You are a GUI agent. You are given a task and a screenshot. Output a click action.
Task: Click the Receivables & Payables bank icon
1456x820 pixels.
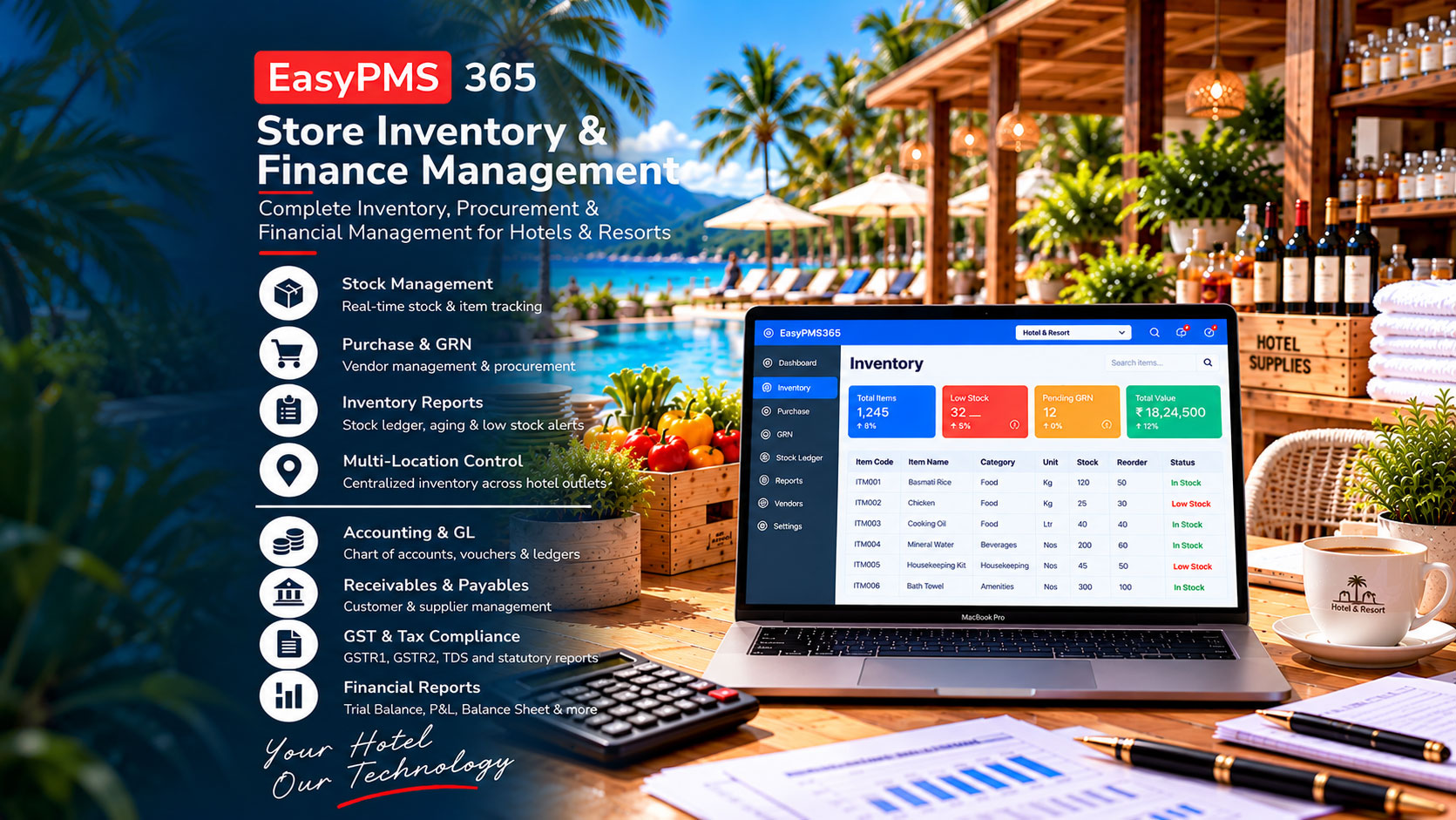(x=288, y=593)
